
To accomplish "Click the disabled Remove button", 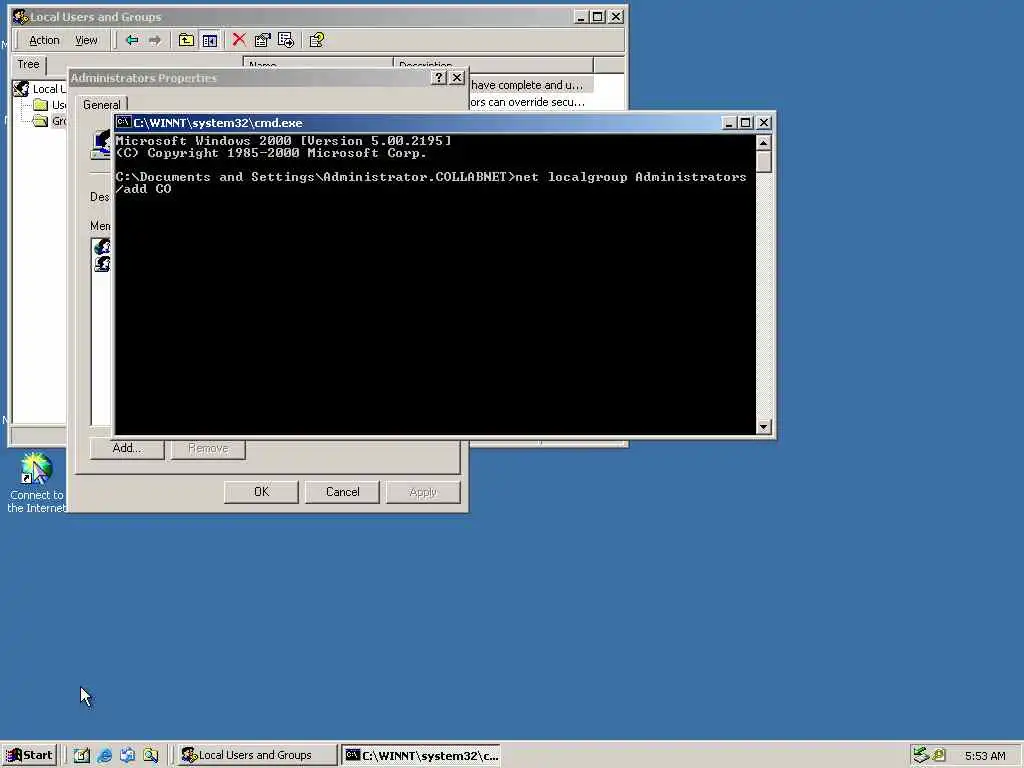I will point(208,448).
